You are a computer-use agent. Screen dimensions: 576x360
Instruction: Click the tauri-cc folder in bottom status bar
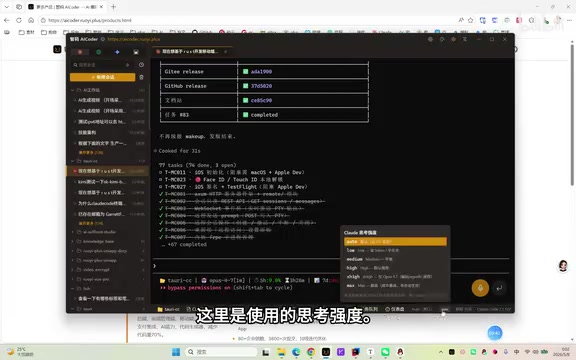[x=169, y=309]
